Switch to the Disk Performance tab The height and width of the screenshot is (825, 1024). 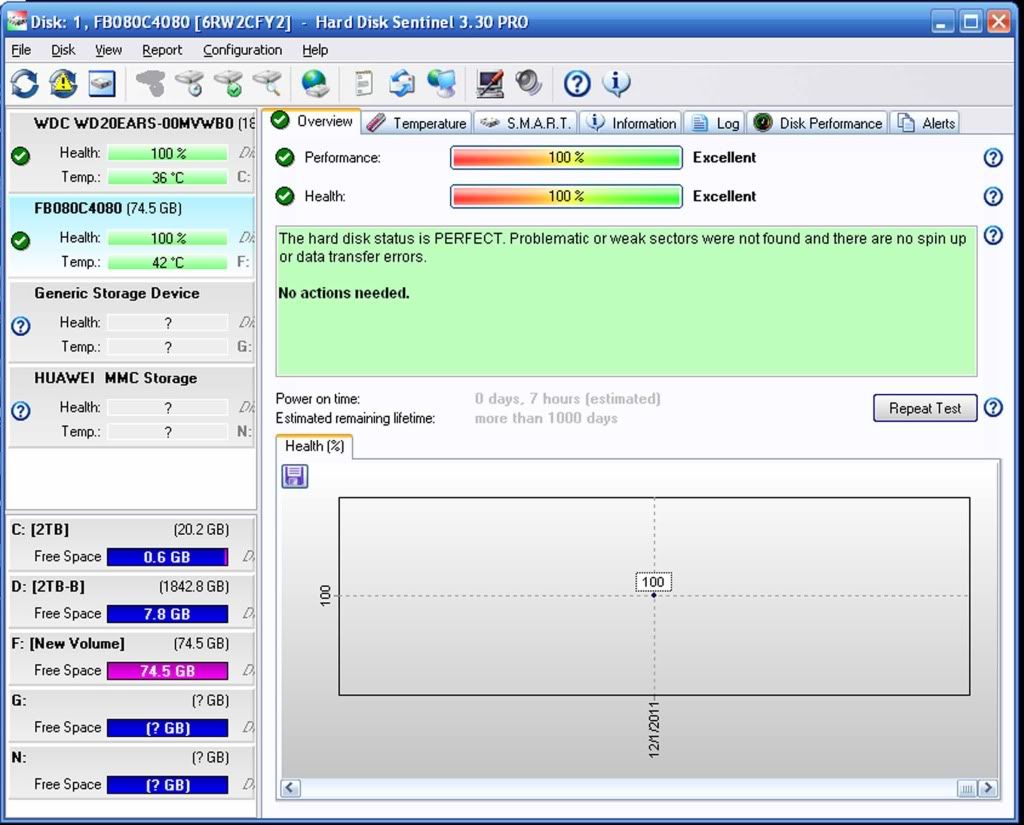click(x=819, y=123)
